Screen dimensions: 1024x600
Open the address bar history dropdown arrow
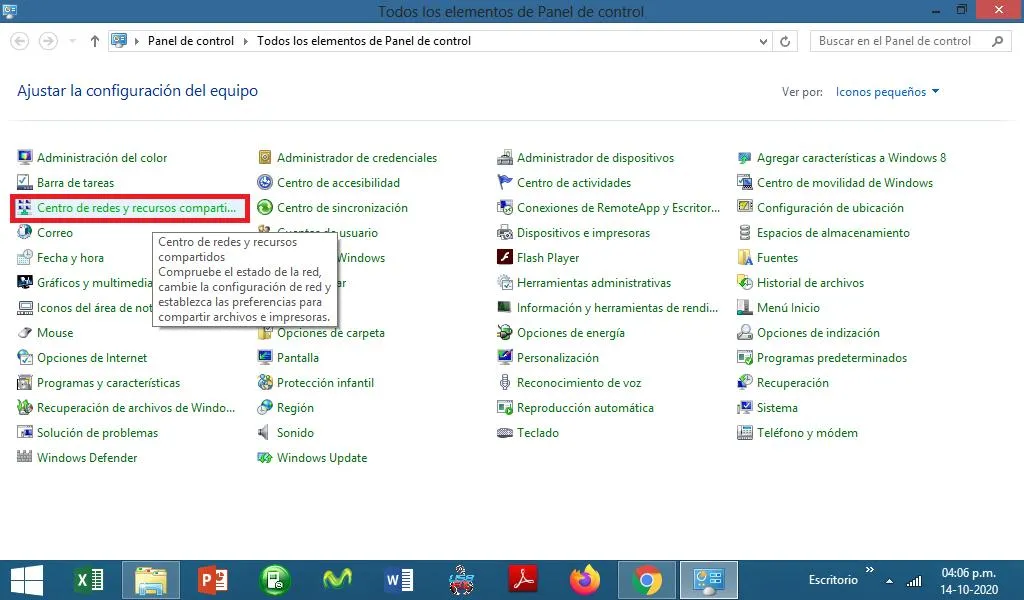pyautogui.click(x=764, y=41)
